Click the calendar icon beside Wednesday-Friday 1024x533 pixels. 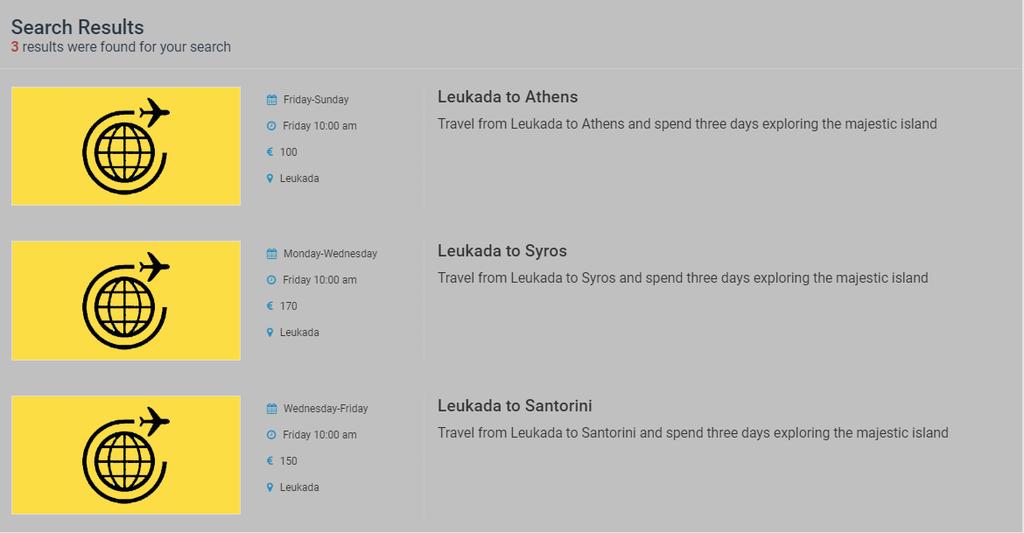pos(272,408)
